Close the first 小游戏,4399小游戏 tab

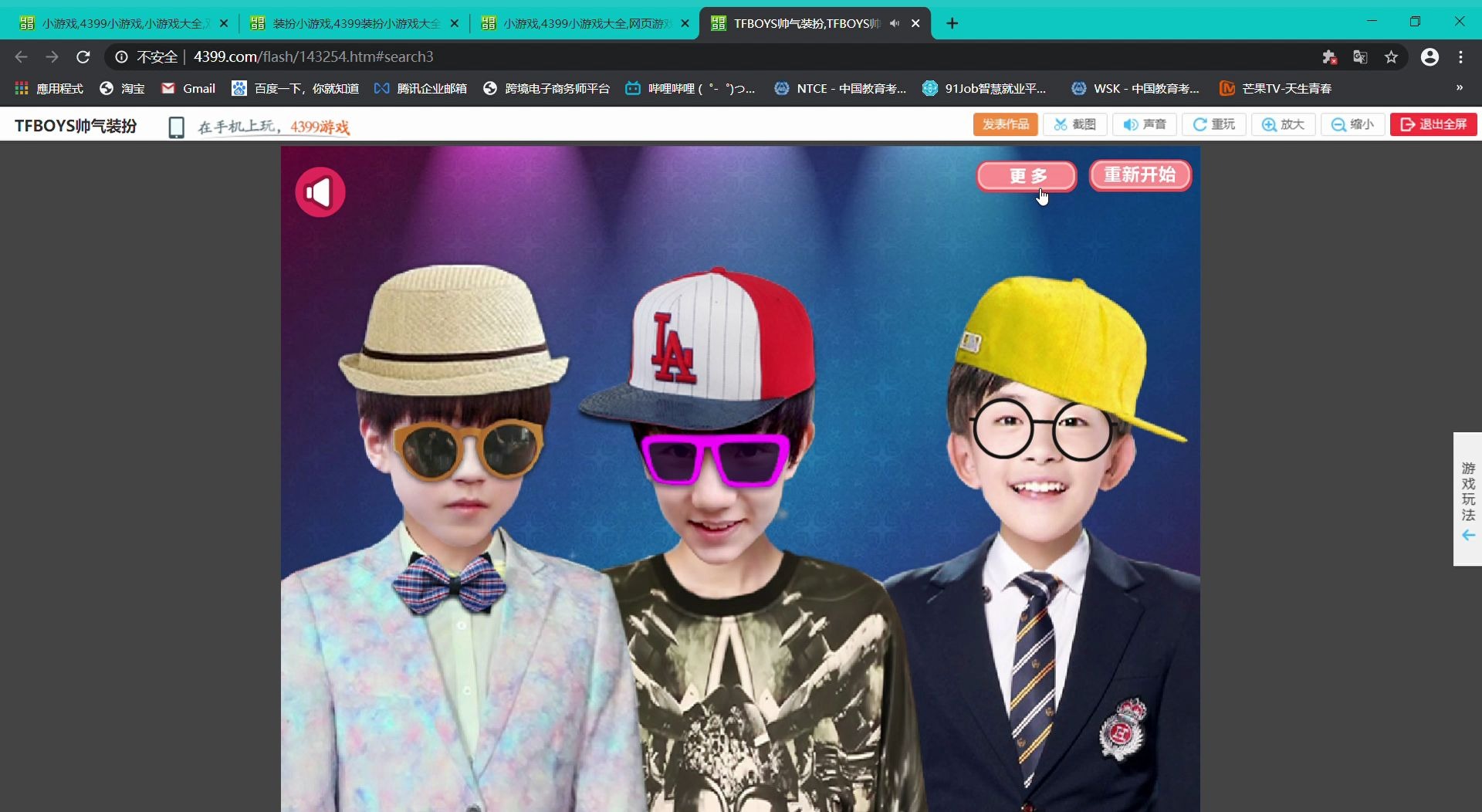[x=224, y=23]
